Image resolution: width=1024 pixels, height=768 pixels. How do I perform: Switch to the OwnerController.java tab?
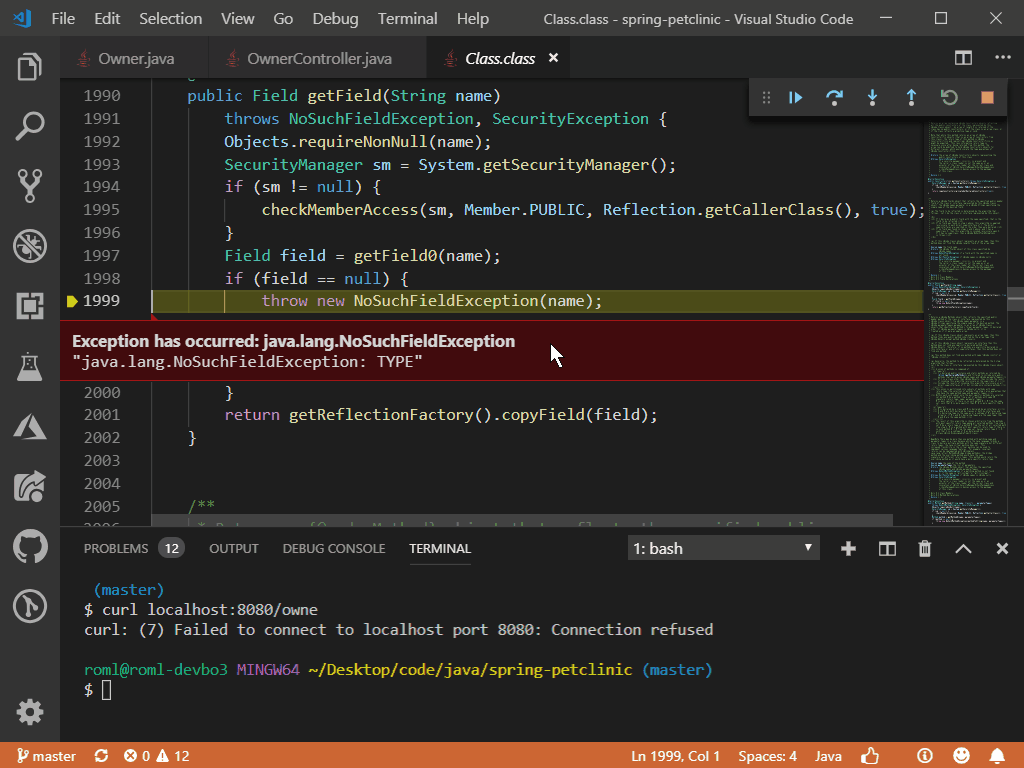[318, 57]
